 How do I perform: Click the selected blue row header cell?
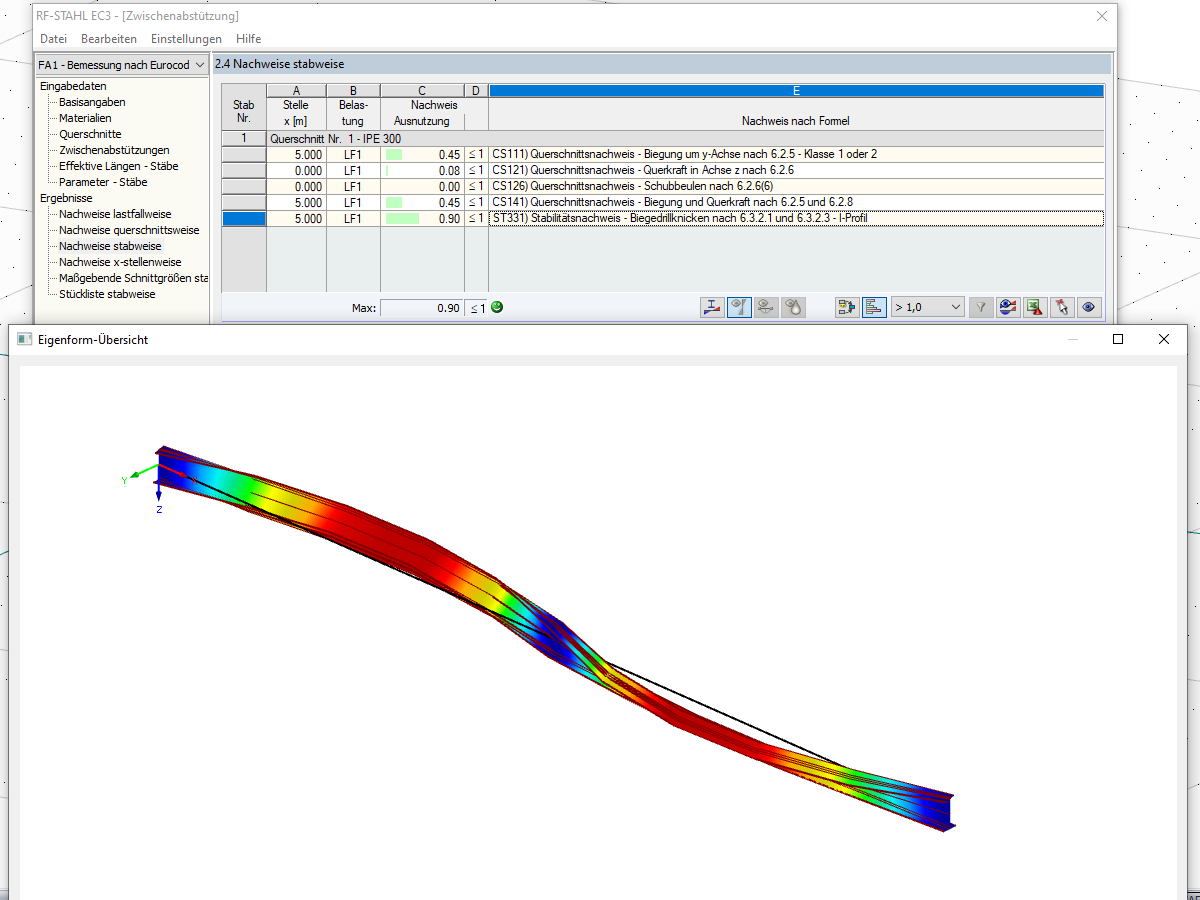[x=244, y=218]
